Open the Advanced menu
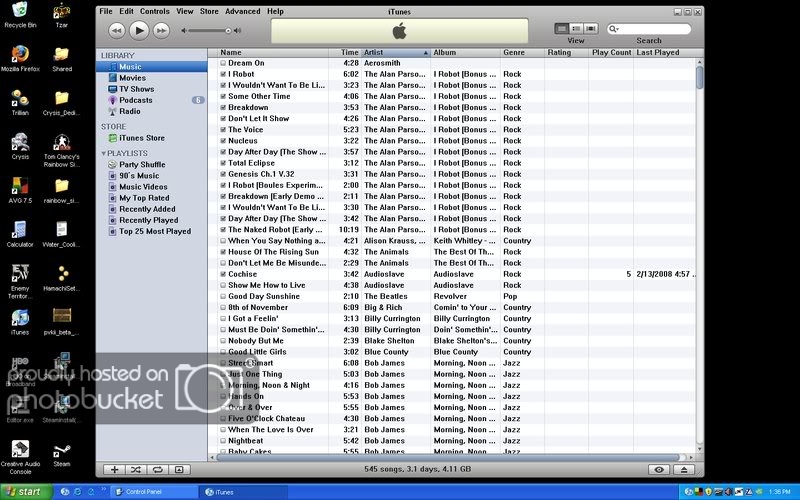Screen dimensions: 800x500 pos(243,11)
